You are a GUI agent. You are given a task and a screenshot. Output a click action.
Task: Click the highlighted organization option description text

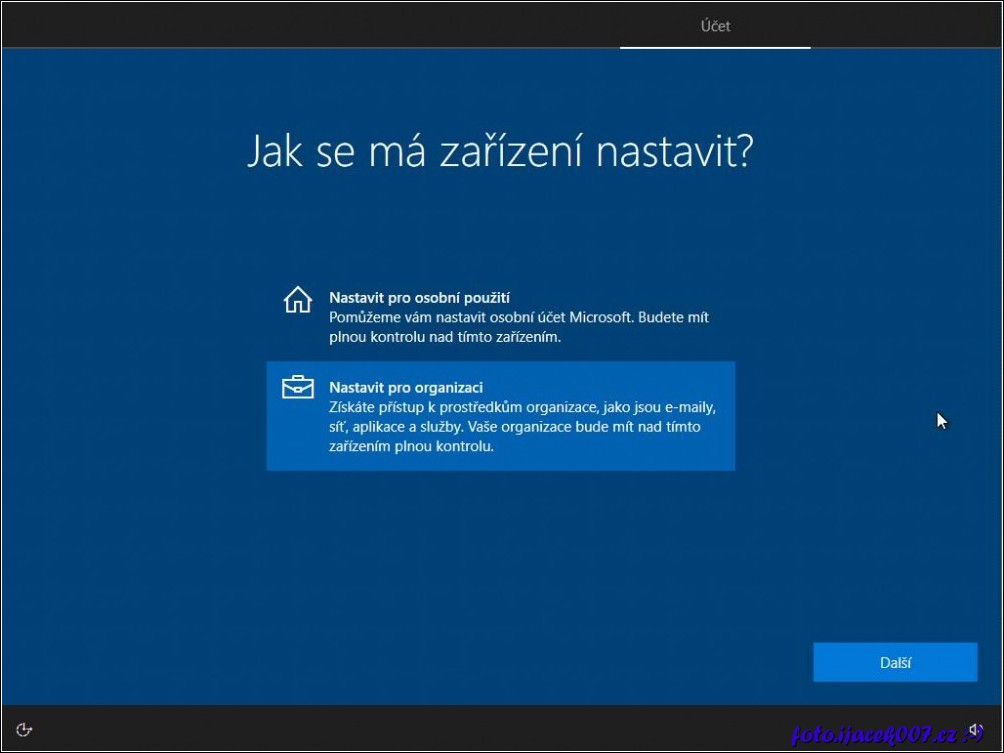click(x=520, y=427)
